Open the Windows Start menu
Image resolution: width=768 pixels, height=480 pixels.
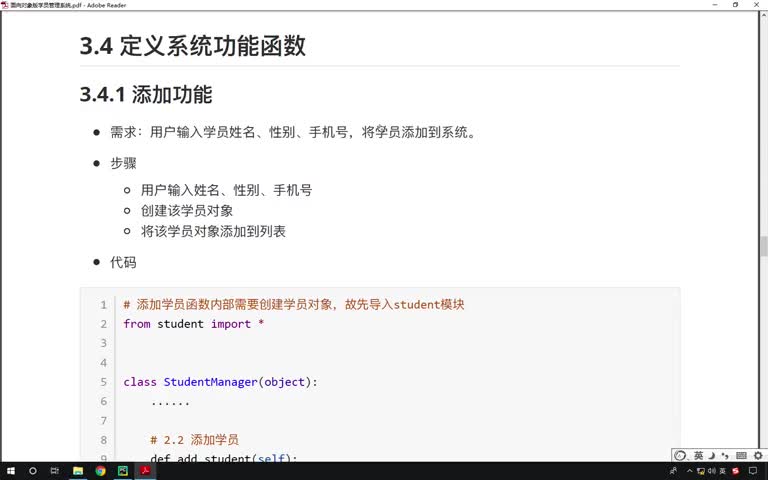click(10, 471)
